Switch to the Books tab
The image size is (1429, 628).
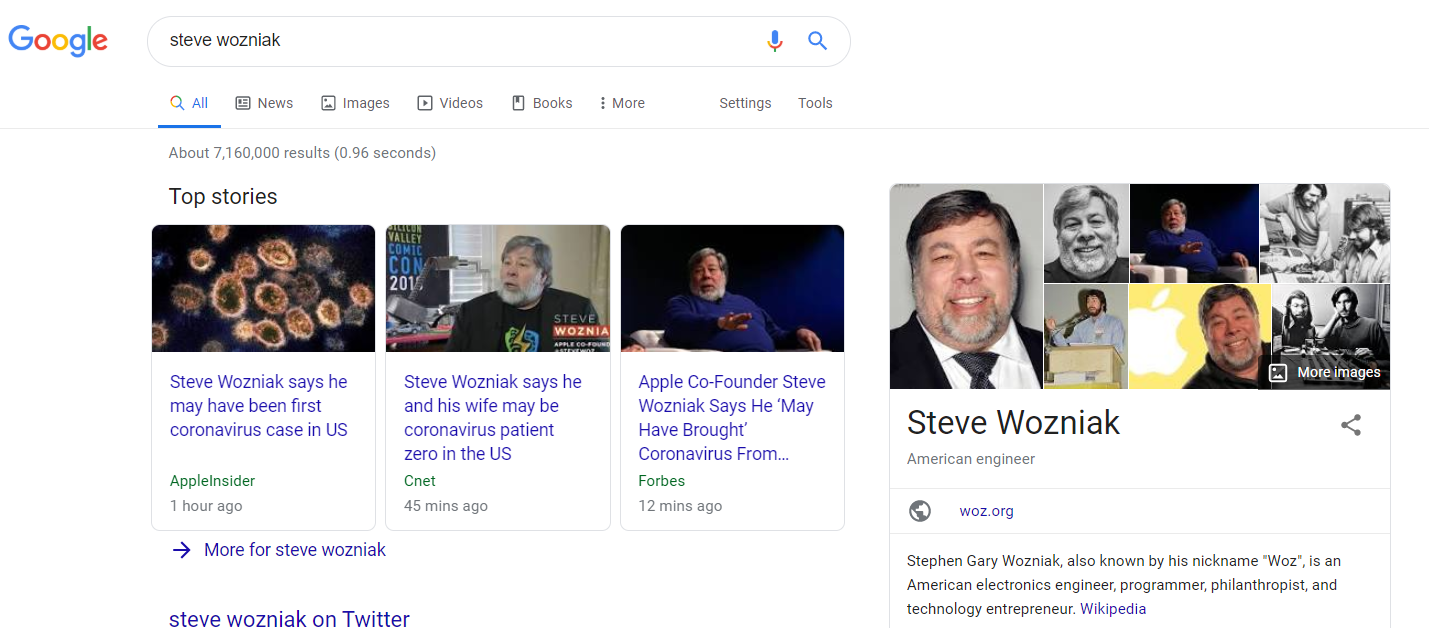point(542,103)
